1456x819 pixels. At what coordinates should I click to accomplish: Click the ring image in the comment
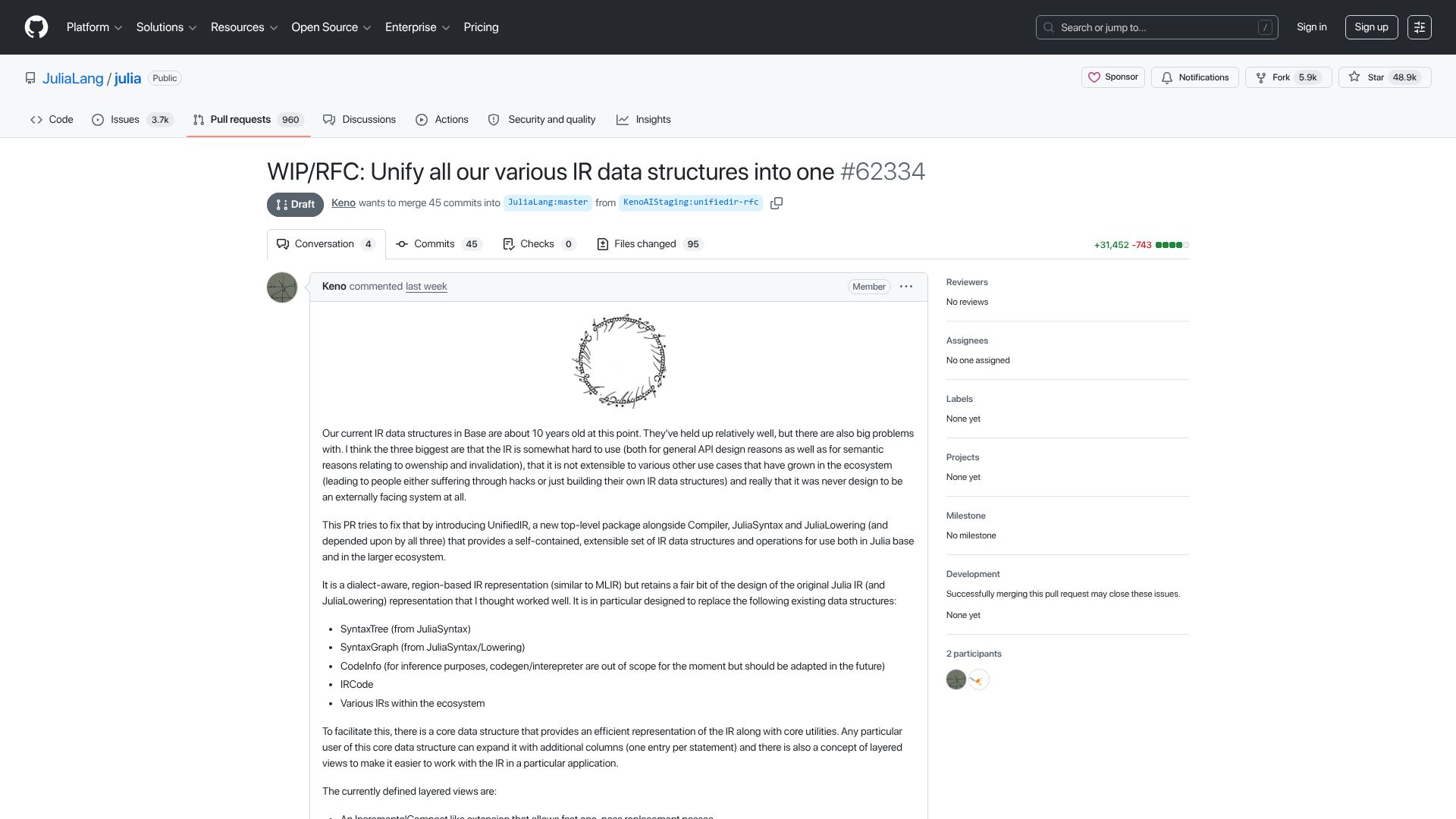(619, 362)
